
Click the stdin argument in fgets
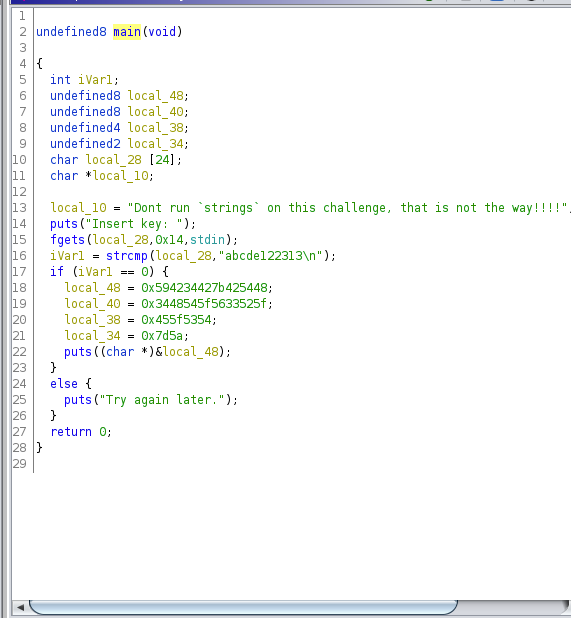pos(208,240)
